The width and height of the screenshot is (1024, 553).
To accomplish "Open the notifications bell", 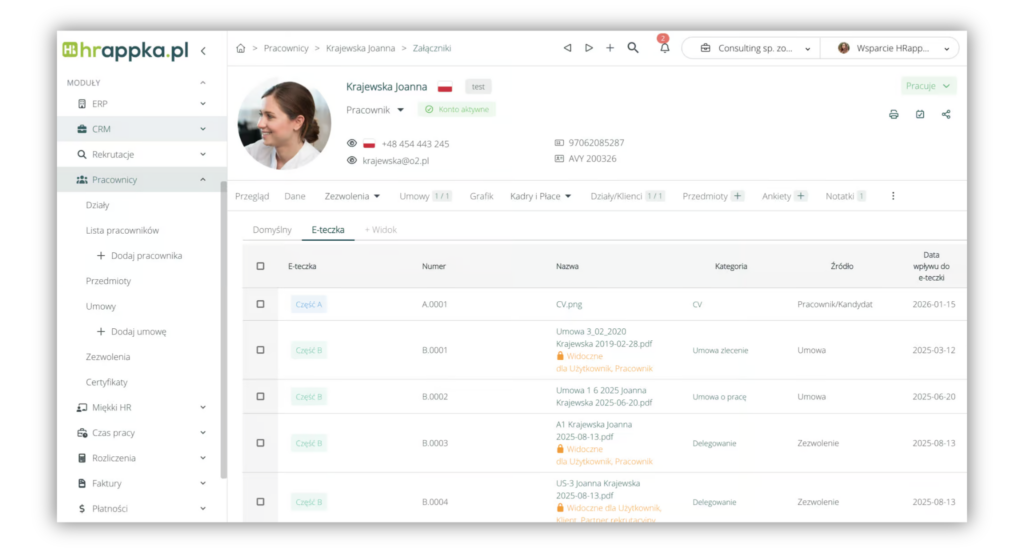I will tap(664, 48).
